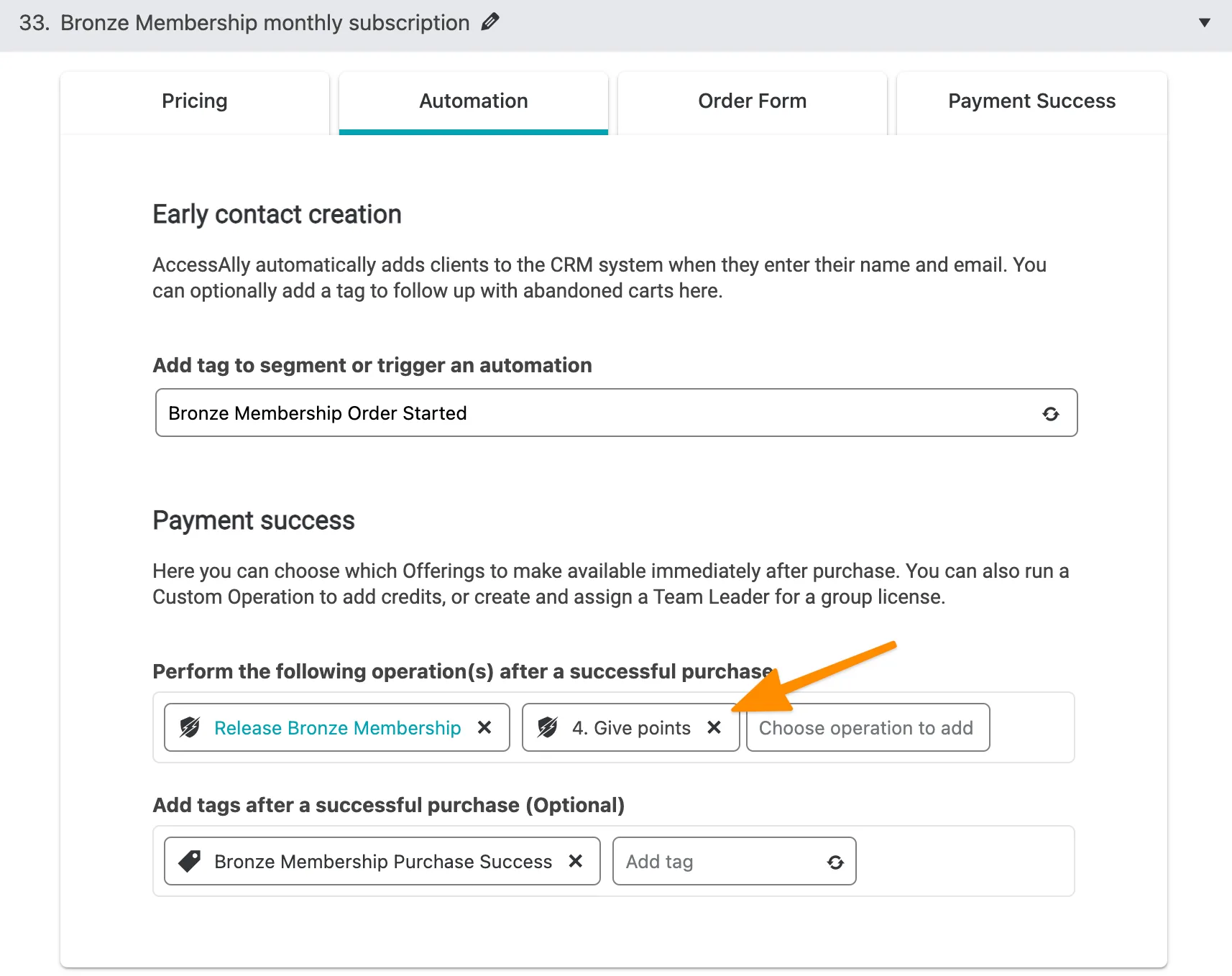Image resolution: width=1232 pixels, height=976 pixels.
Task: Click the Release Bronze Membership link
Action: [337, 727]
